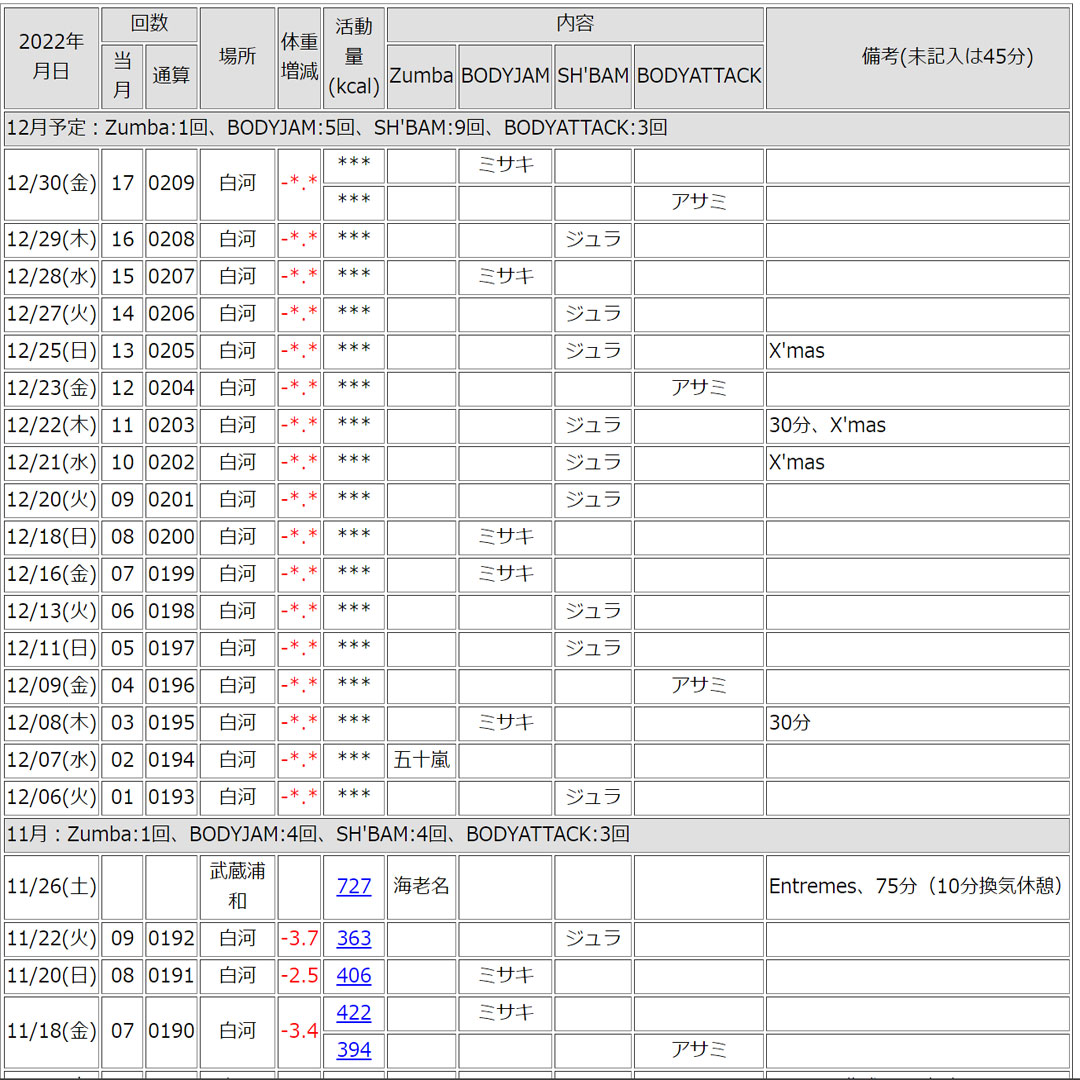The image size is (1080, 1080).
Task: Click the BODYATTACK column header
Action: point(698,76)
